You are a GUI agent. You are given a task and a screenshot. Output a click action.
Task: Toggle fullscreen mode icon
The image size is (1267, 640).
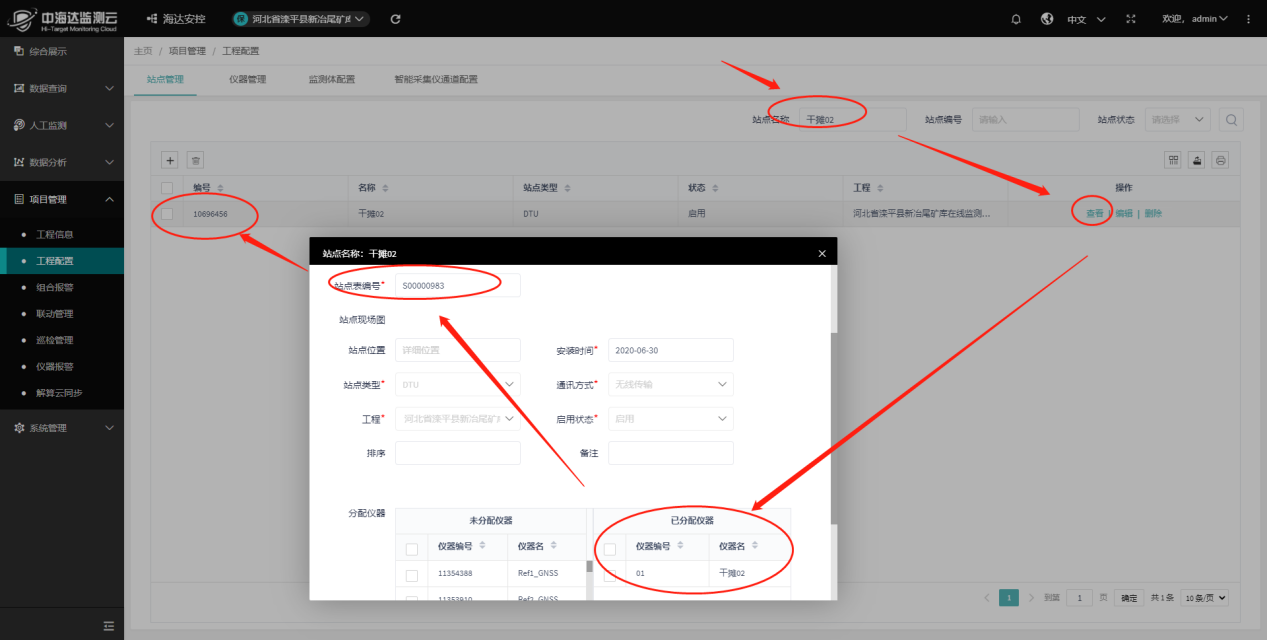point(1131,19)
